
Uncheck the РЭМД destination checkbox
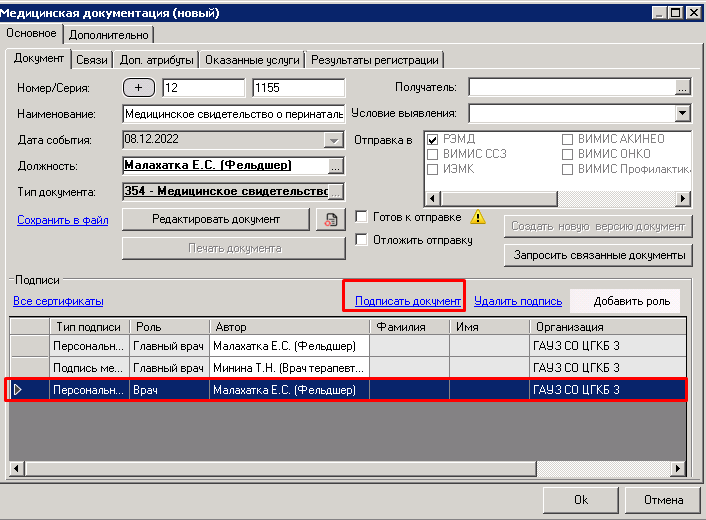433,140
